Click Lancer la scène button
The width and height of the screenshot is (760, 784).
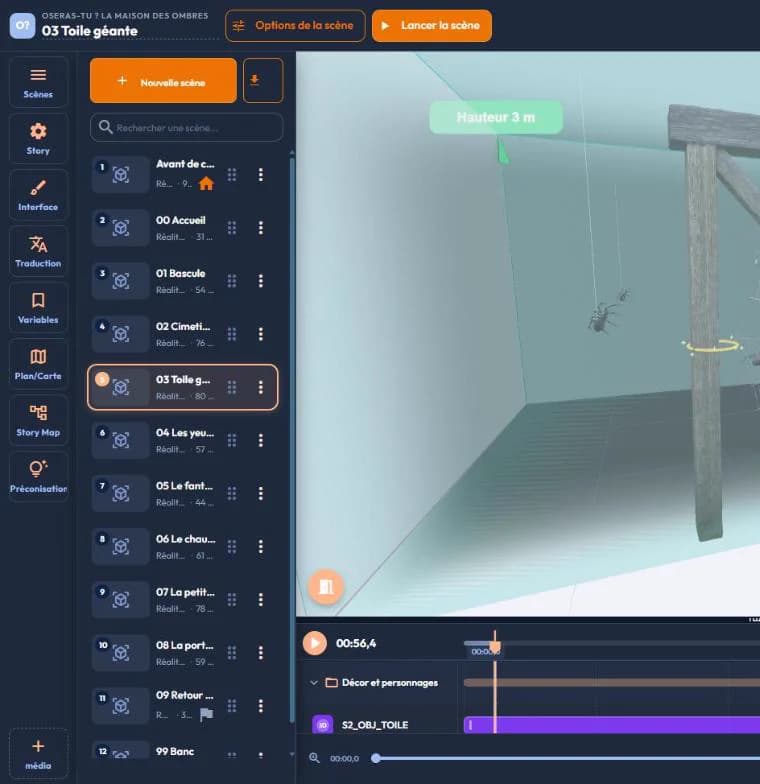[x=432, y=26]
